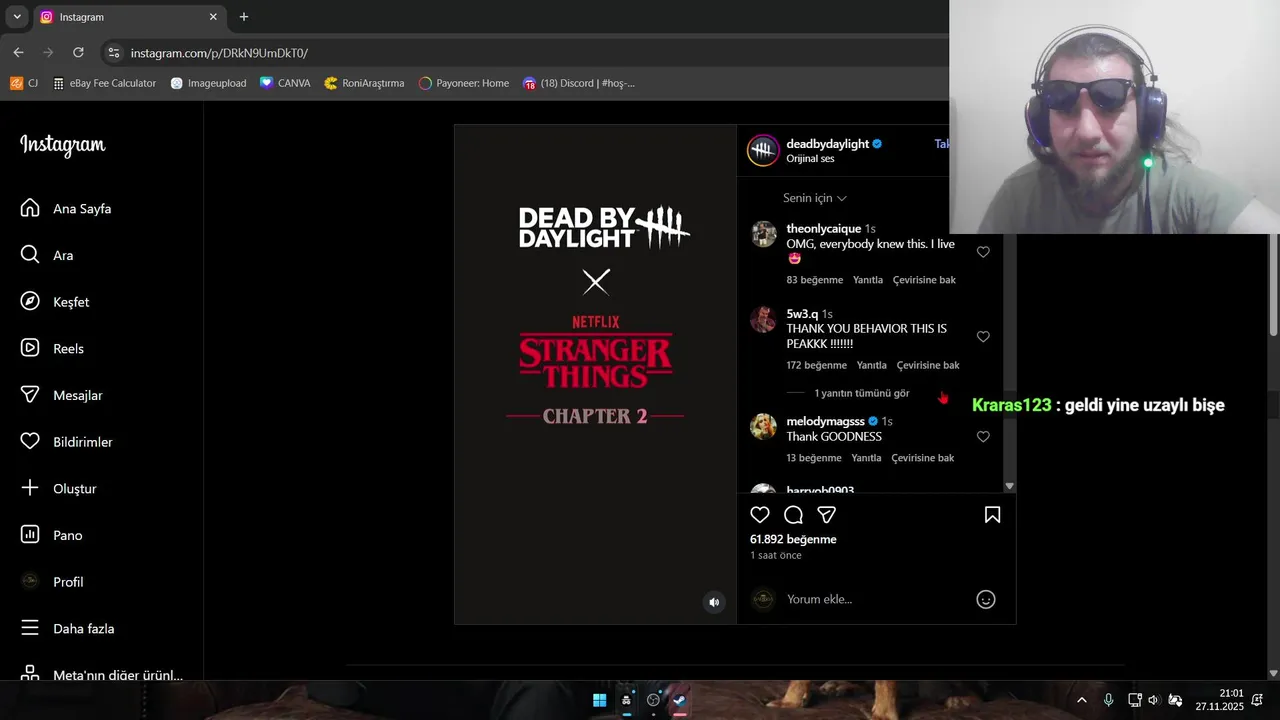Reply (Yanıtla) to melodymagsss's comment
The image size is (1280, 720).
pyautogui.click(x=866, y=458)
